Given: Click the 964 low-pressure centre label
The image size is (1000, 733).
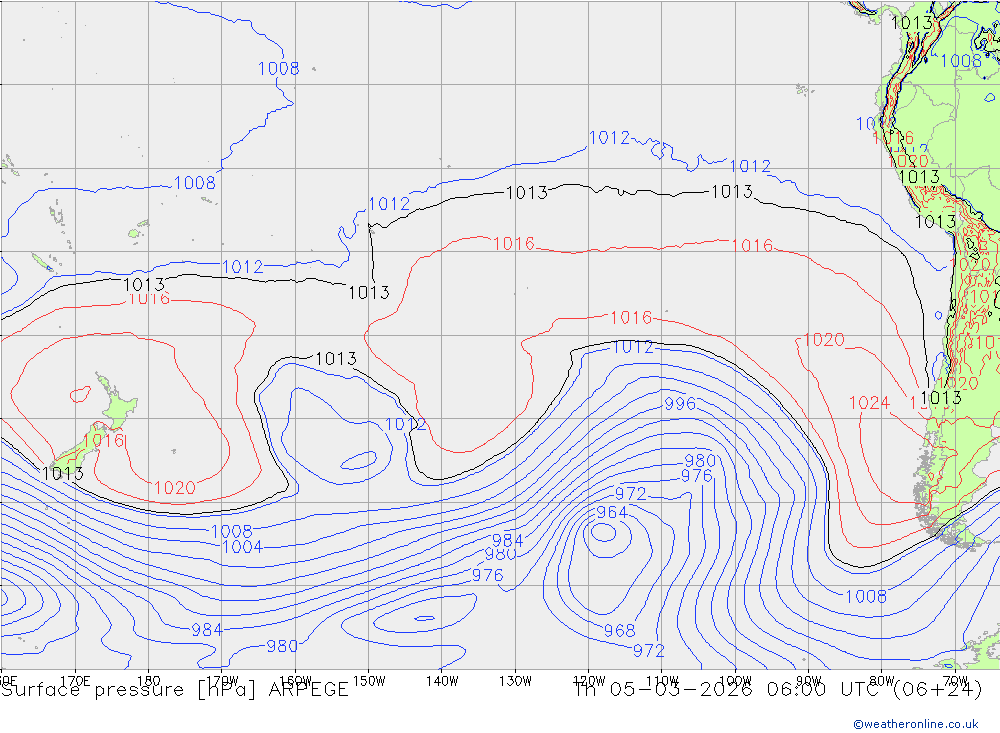Looking at the screenshot, I should pos(612,513).
